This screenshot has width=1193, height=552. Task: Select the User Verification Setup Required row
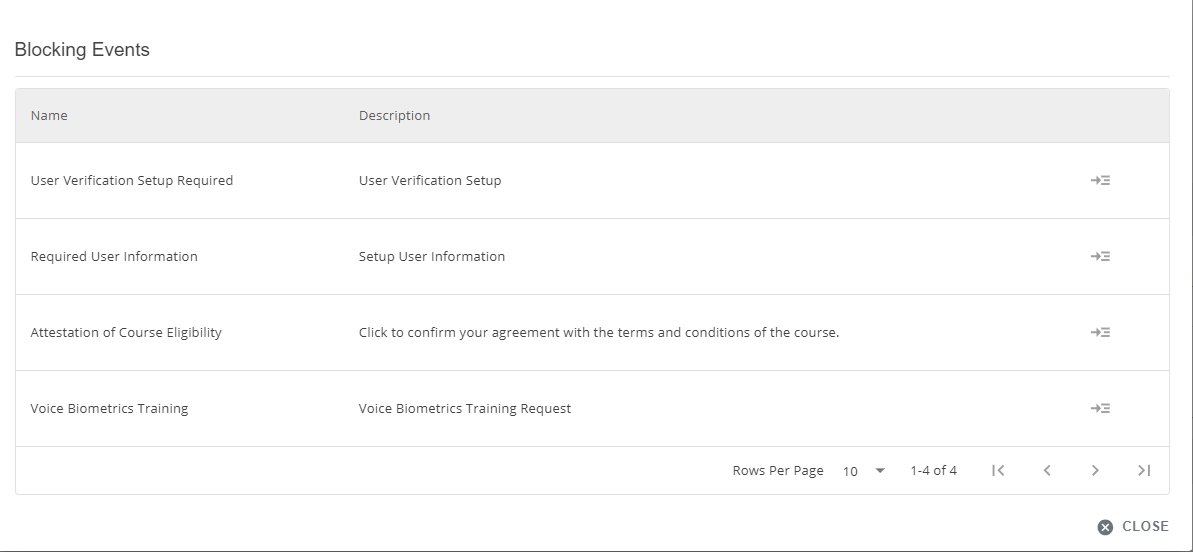132,181
